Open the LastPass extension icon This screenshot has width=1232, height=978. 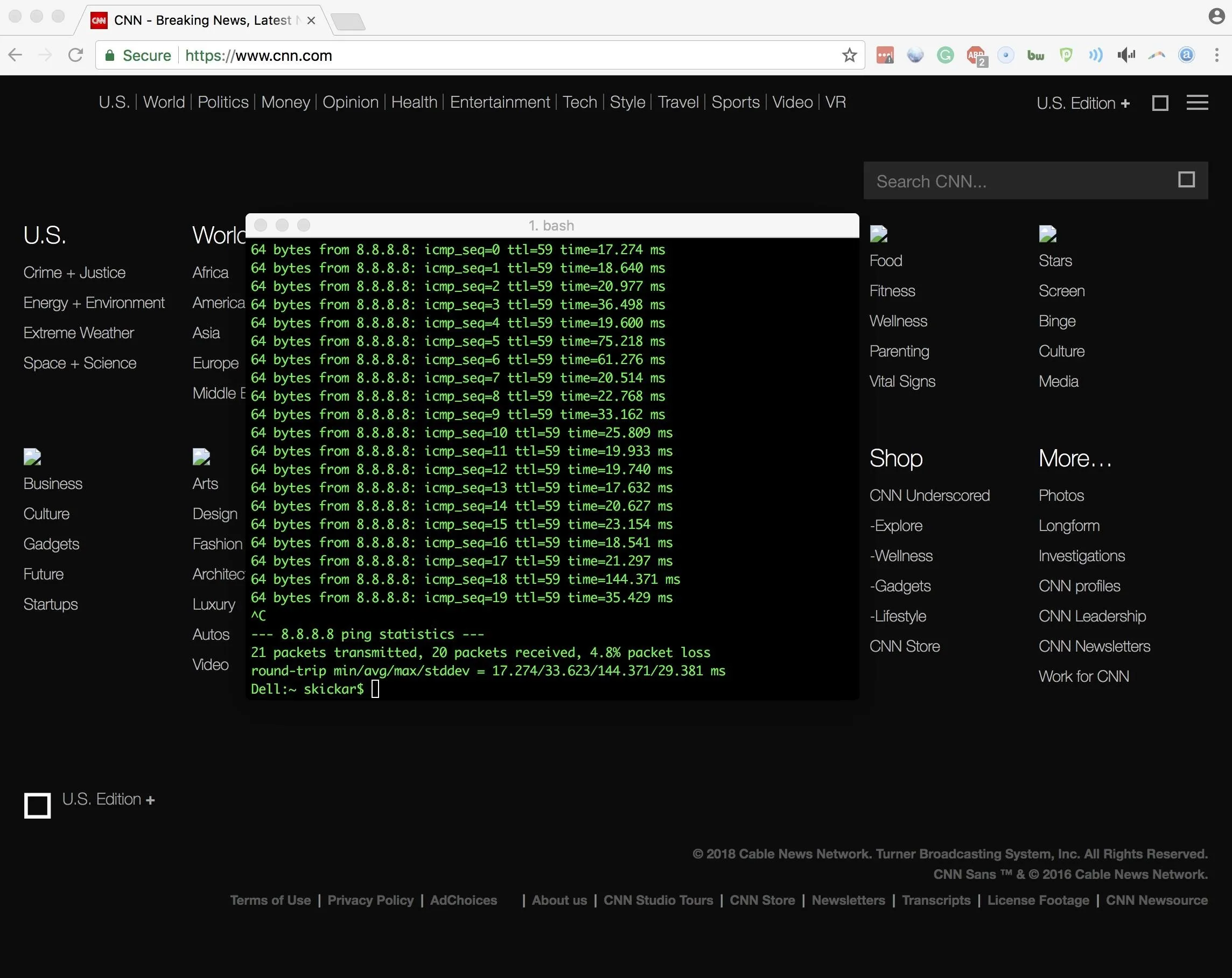(x=885, y=55)
